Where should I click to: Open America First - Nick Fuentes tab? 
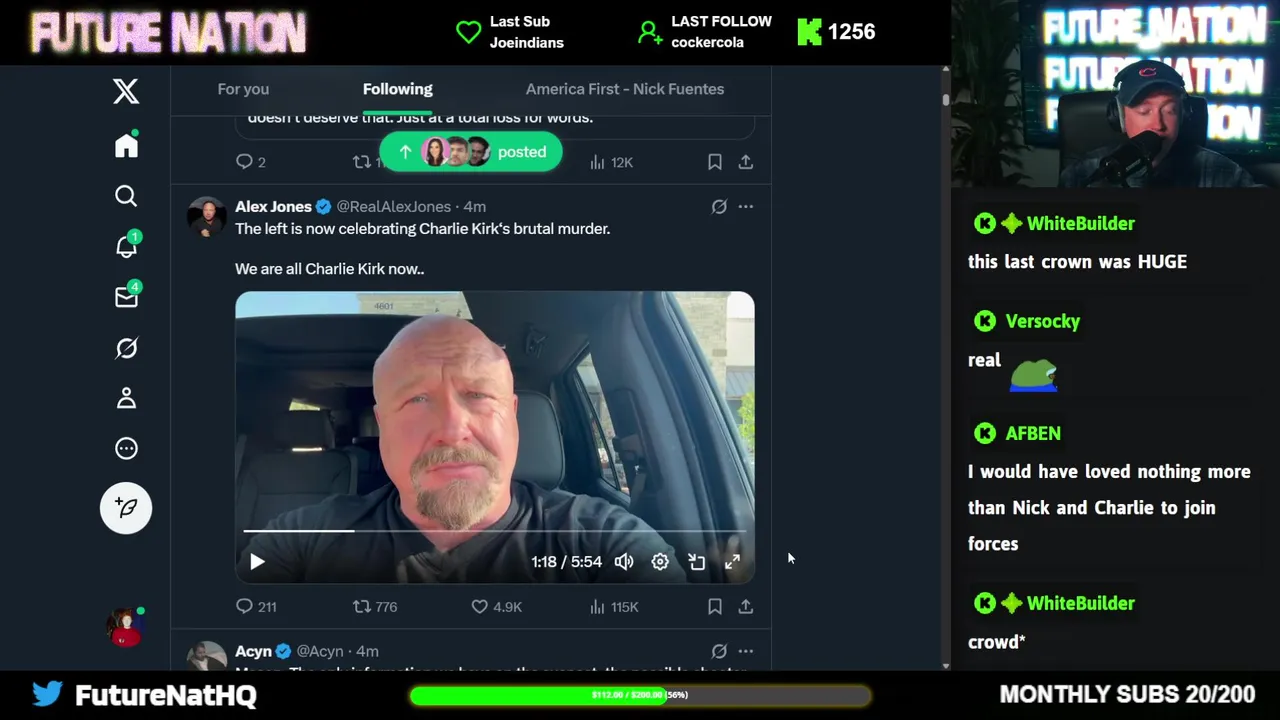pyautogui.click(x=625, y=89)
